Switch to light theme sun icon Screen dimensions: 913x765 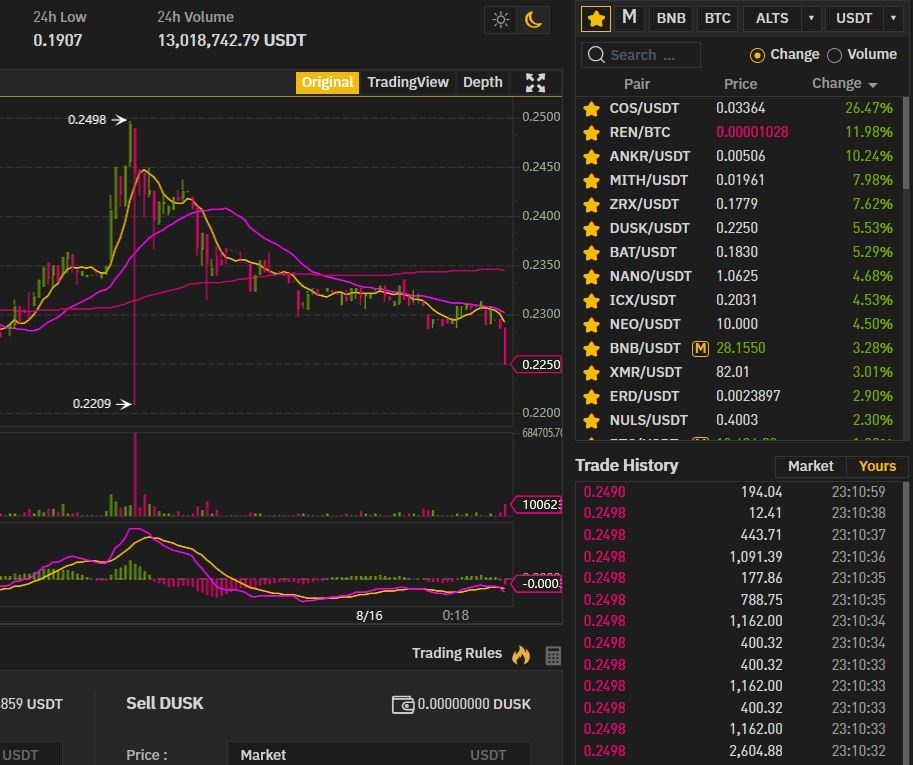click(500, 20)
